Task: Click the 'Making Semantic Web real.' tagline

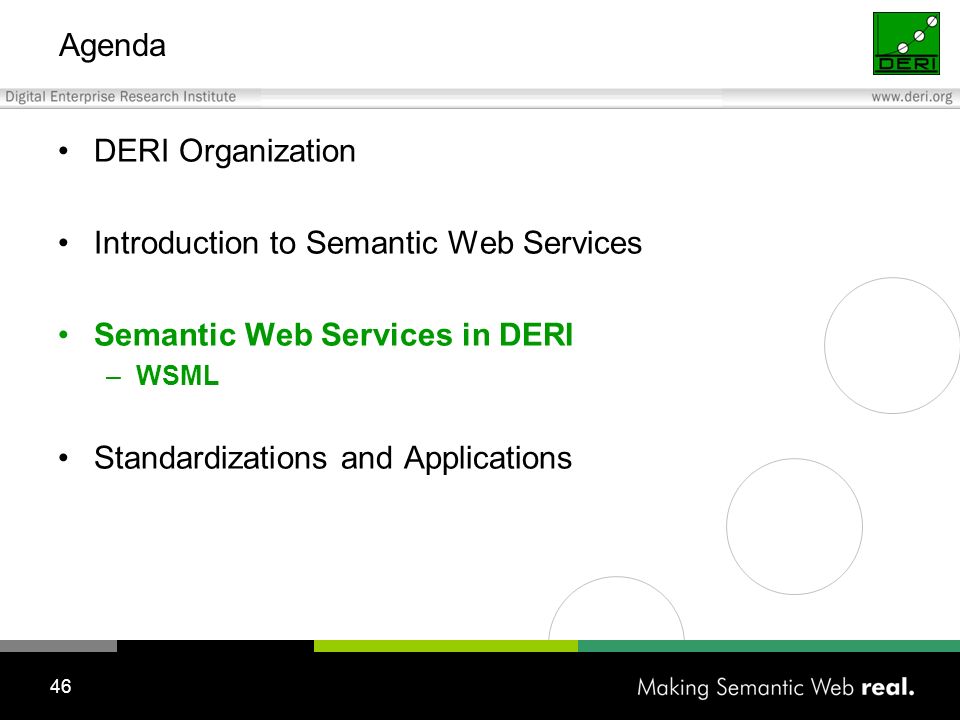Action: click(x=775, y=688)
